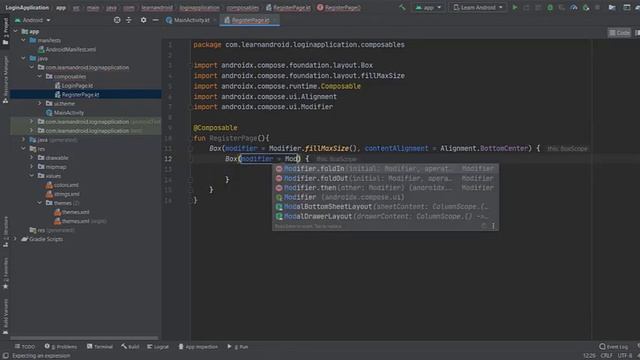Choose Modifier (androidx.compose.ui) suggestion
The height and width of the screenshot is (360, 640).
point(385,197)
